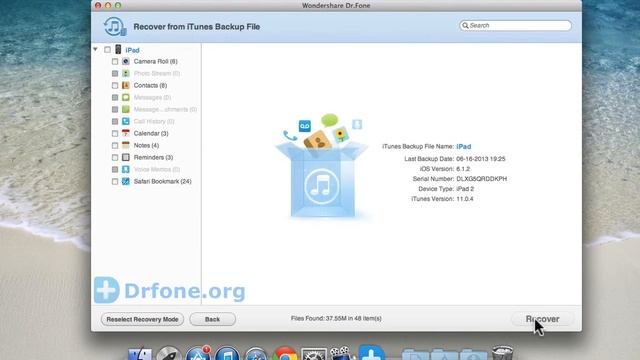Click the Voice Memos icon
The width and height of the screenshot is (640, 360).
(126, 169)
